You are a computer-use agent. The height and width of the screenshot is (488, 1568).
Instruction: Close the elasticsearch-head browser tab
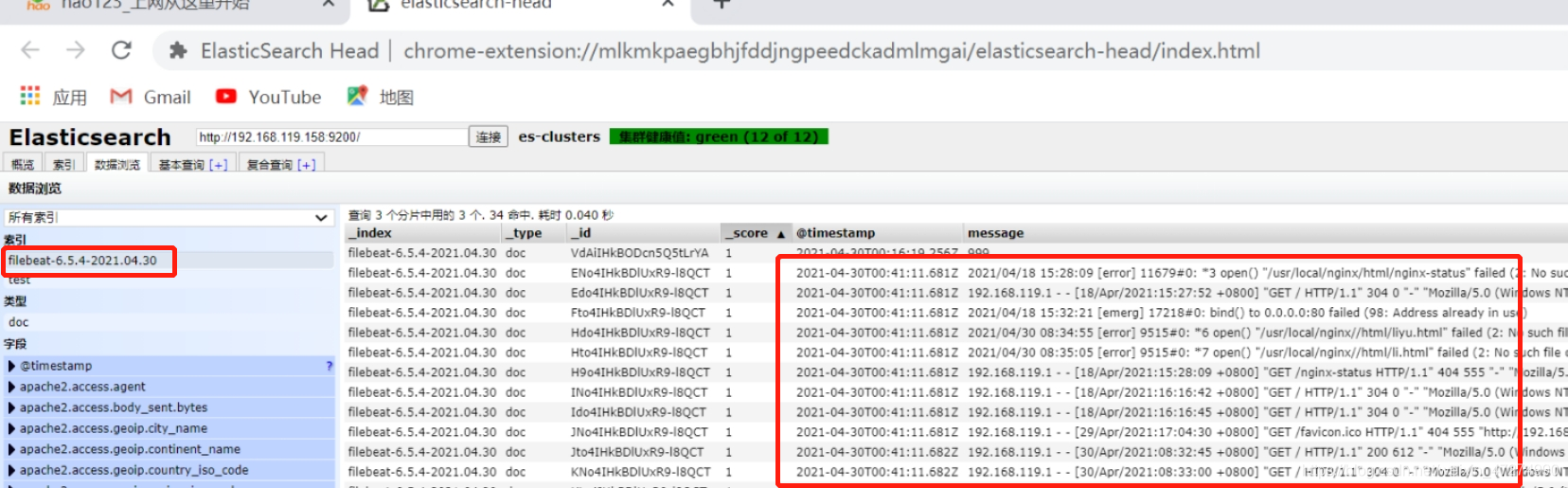pos(668,5)
